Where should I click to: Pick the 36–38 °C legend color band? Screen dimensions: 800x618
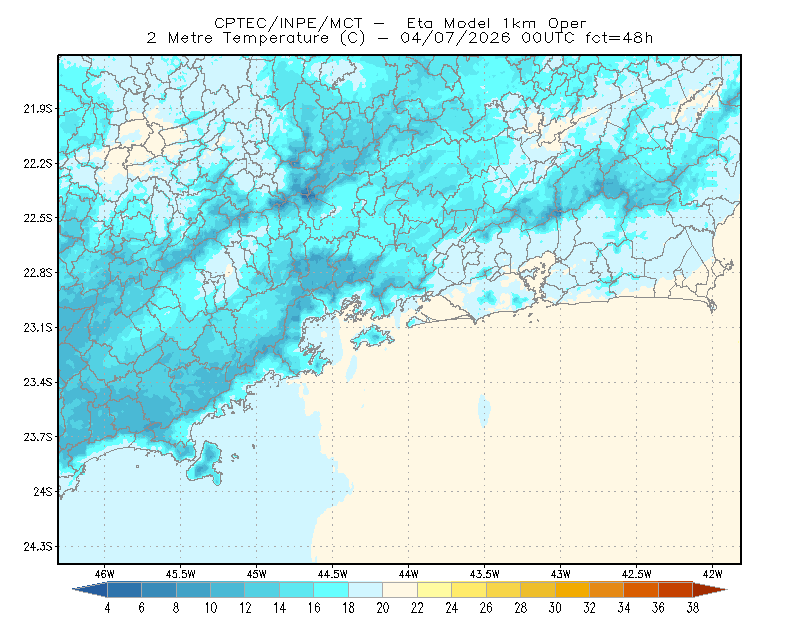tap(676, 590)
